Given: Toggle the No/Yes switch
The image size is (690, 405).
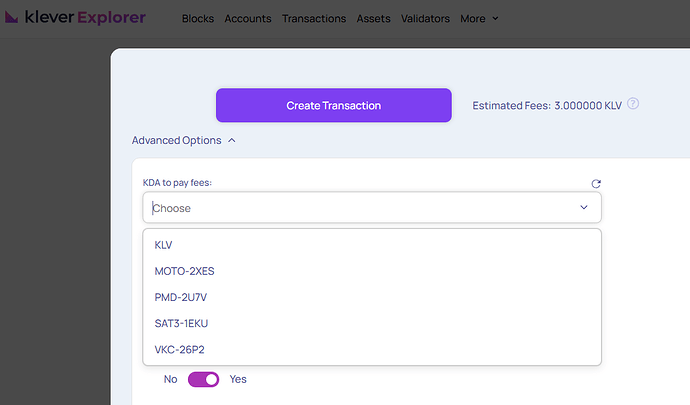Looking at the screenshot, I should [x=203, y=379].
